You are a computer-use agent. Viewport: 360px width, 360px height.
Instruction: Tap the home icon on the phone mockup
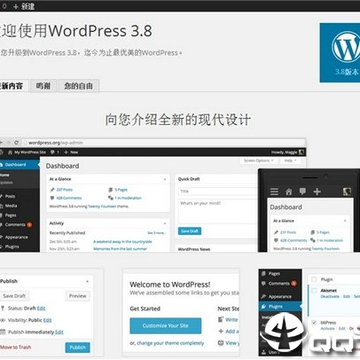click(289, 192)
